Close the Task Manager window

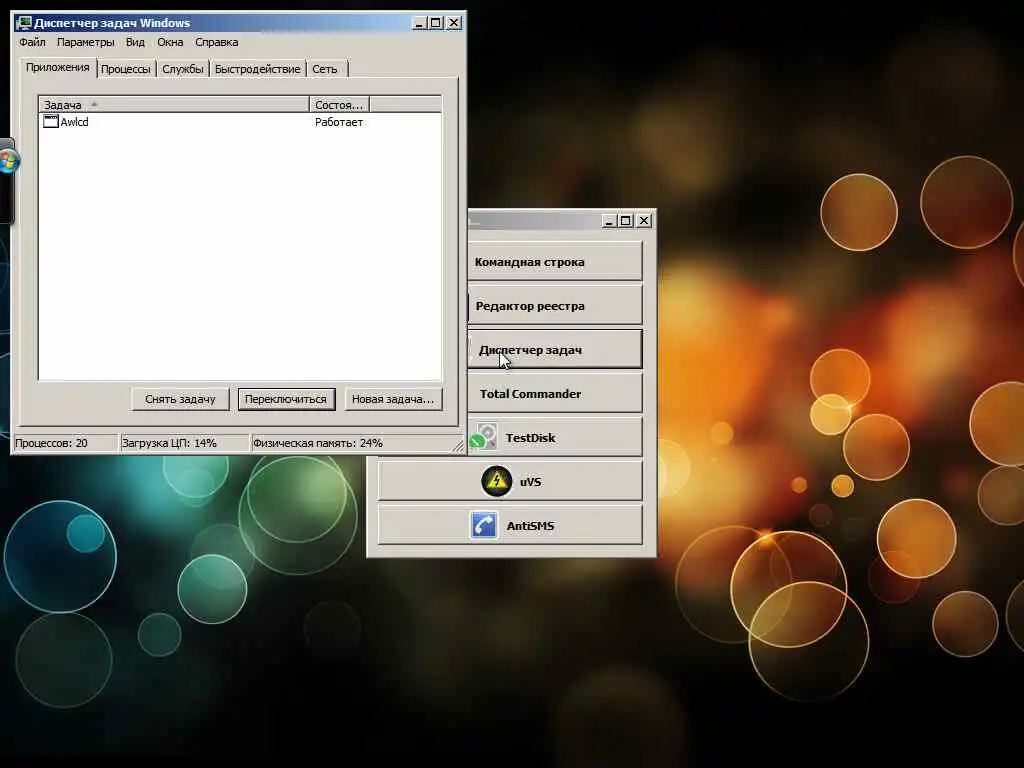[x=454, y=23]
